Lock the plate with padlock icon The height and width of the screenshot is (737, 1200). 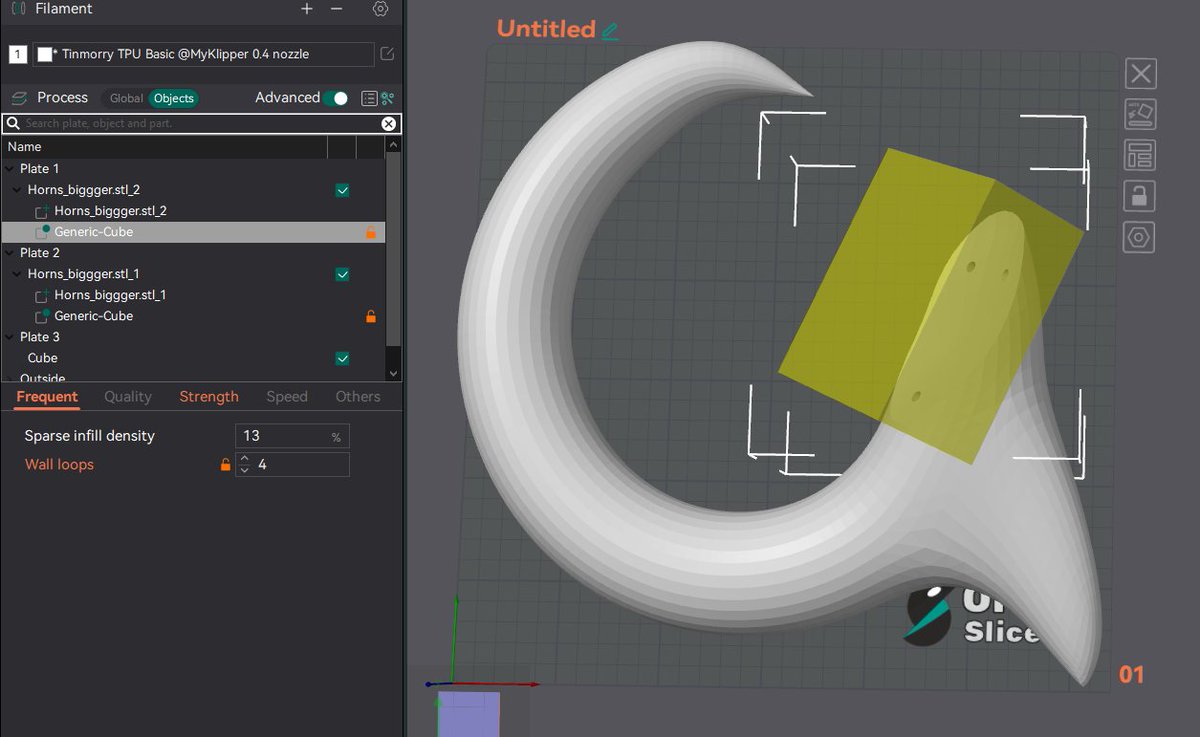pyautogui.click(x=1141, y=196)
